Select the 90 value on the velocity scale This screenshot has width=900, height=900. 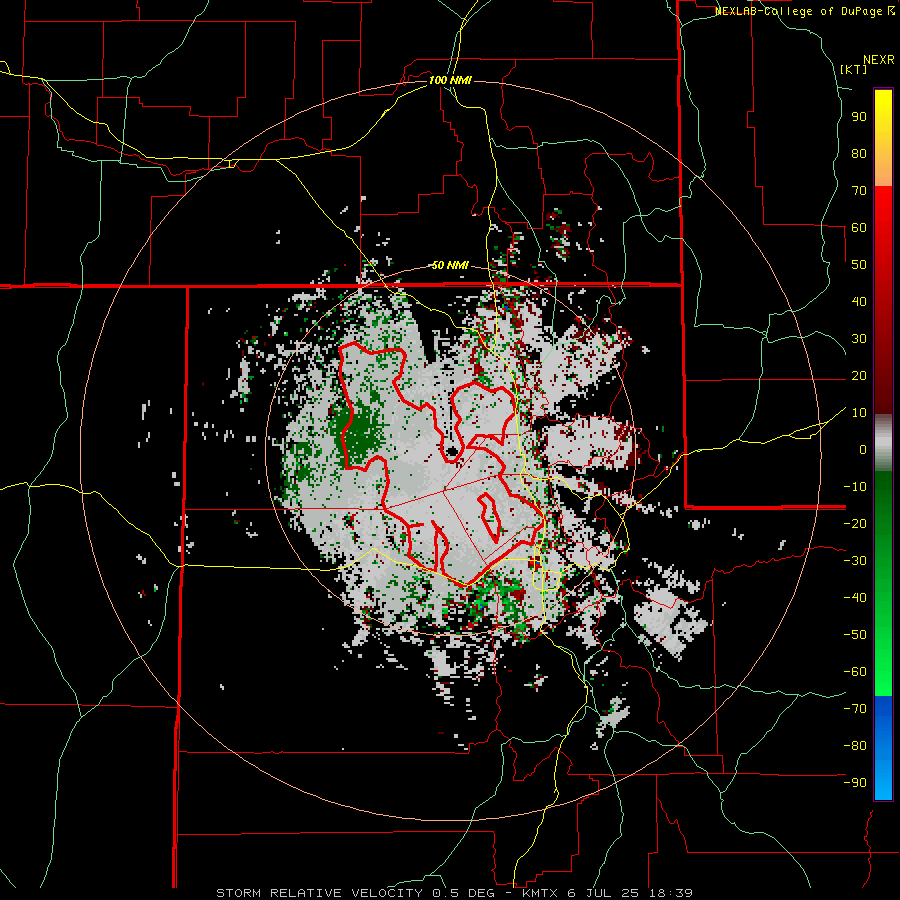coord(859,117)
